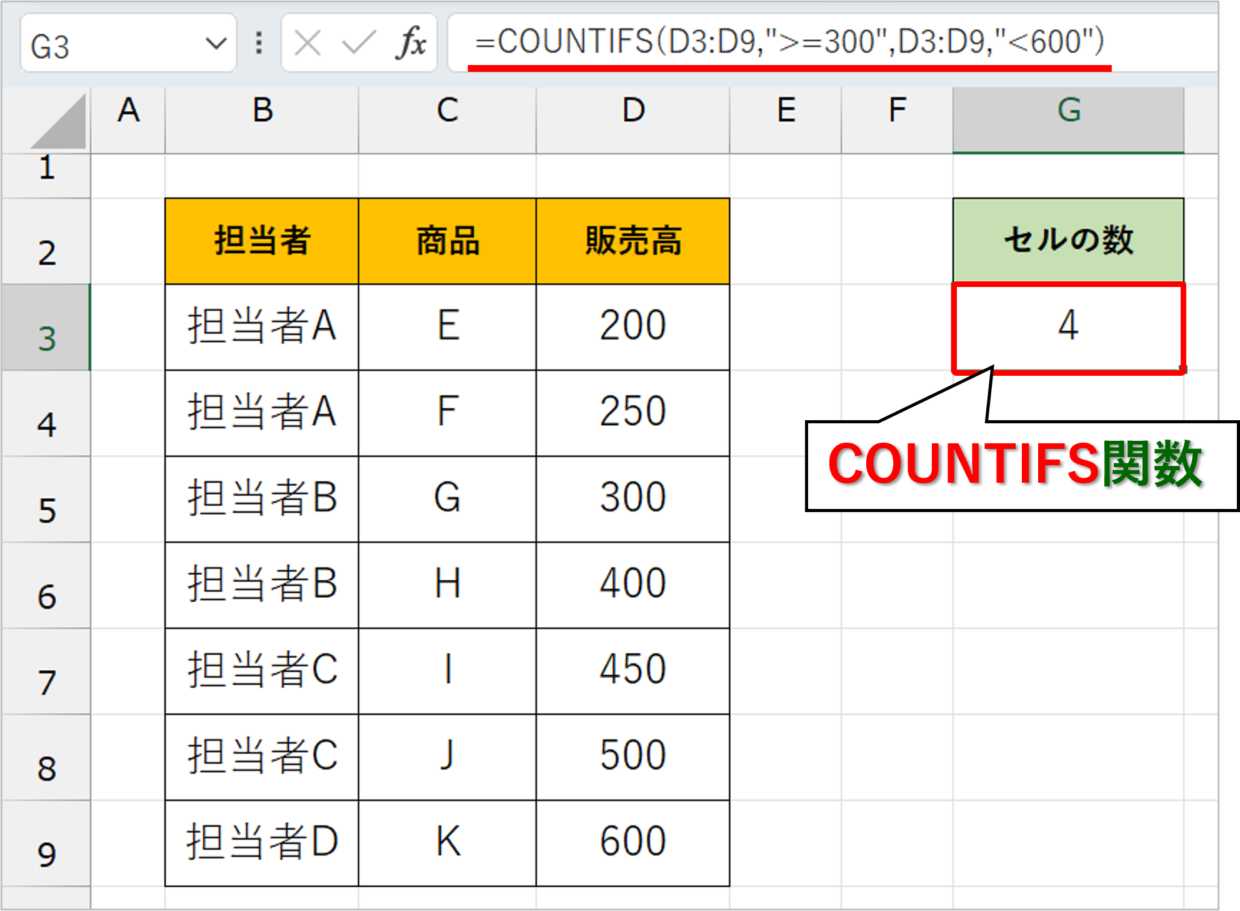1240x911 pixels.
Task: Select column B header
Action: [262, 121]
